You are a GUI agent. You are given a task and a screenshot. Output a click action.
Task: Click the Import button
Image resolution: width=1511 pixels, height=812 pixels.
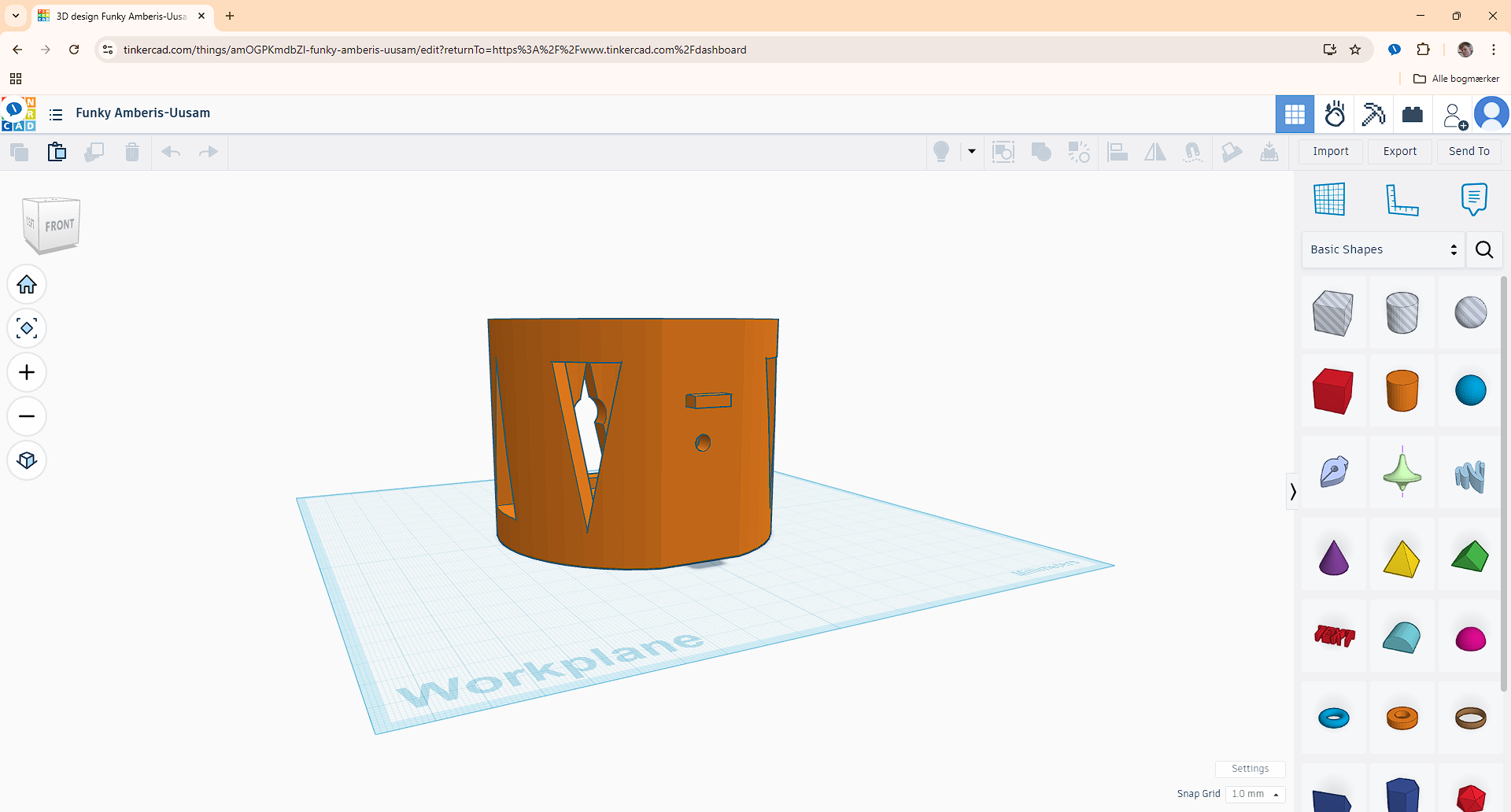(1331, 152)
